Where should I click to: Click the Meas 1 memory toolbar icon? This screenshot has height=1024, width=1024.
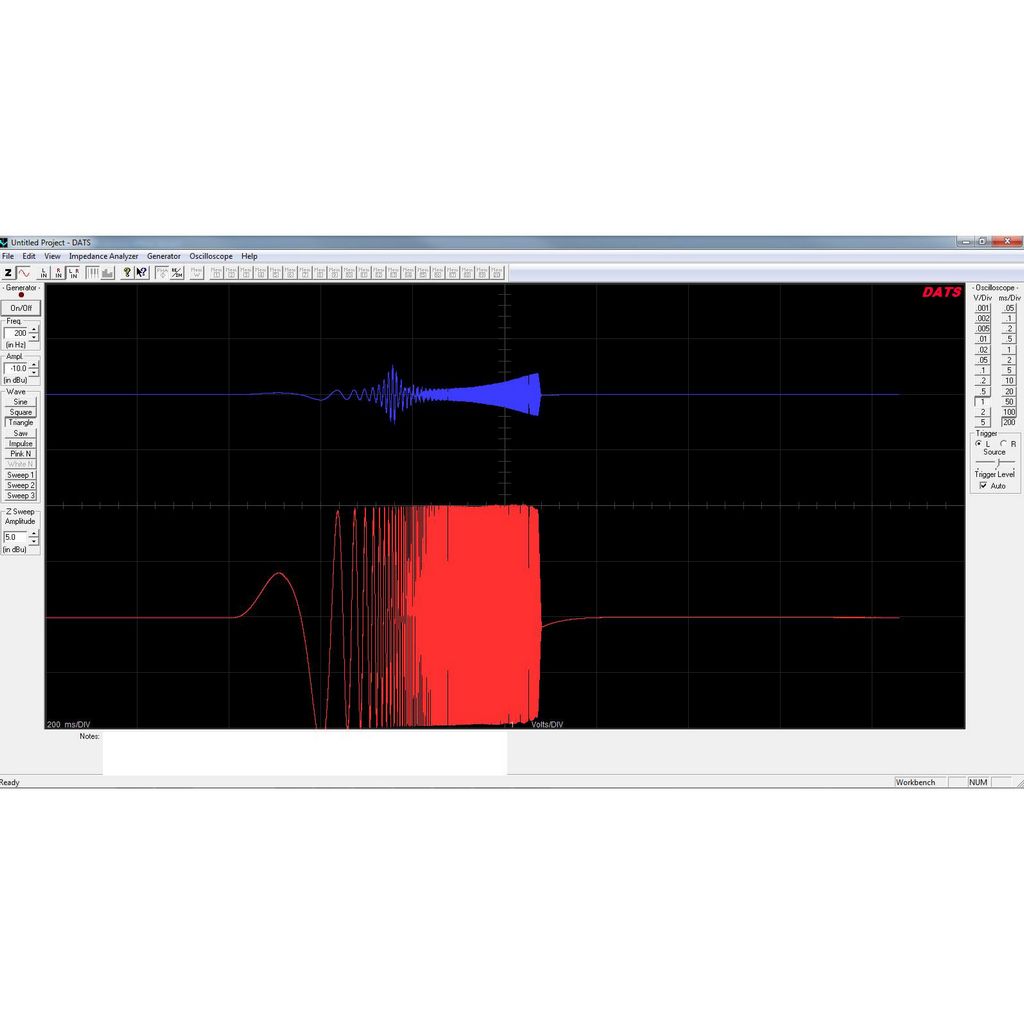[x=216, y=273]
